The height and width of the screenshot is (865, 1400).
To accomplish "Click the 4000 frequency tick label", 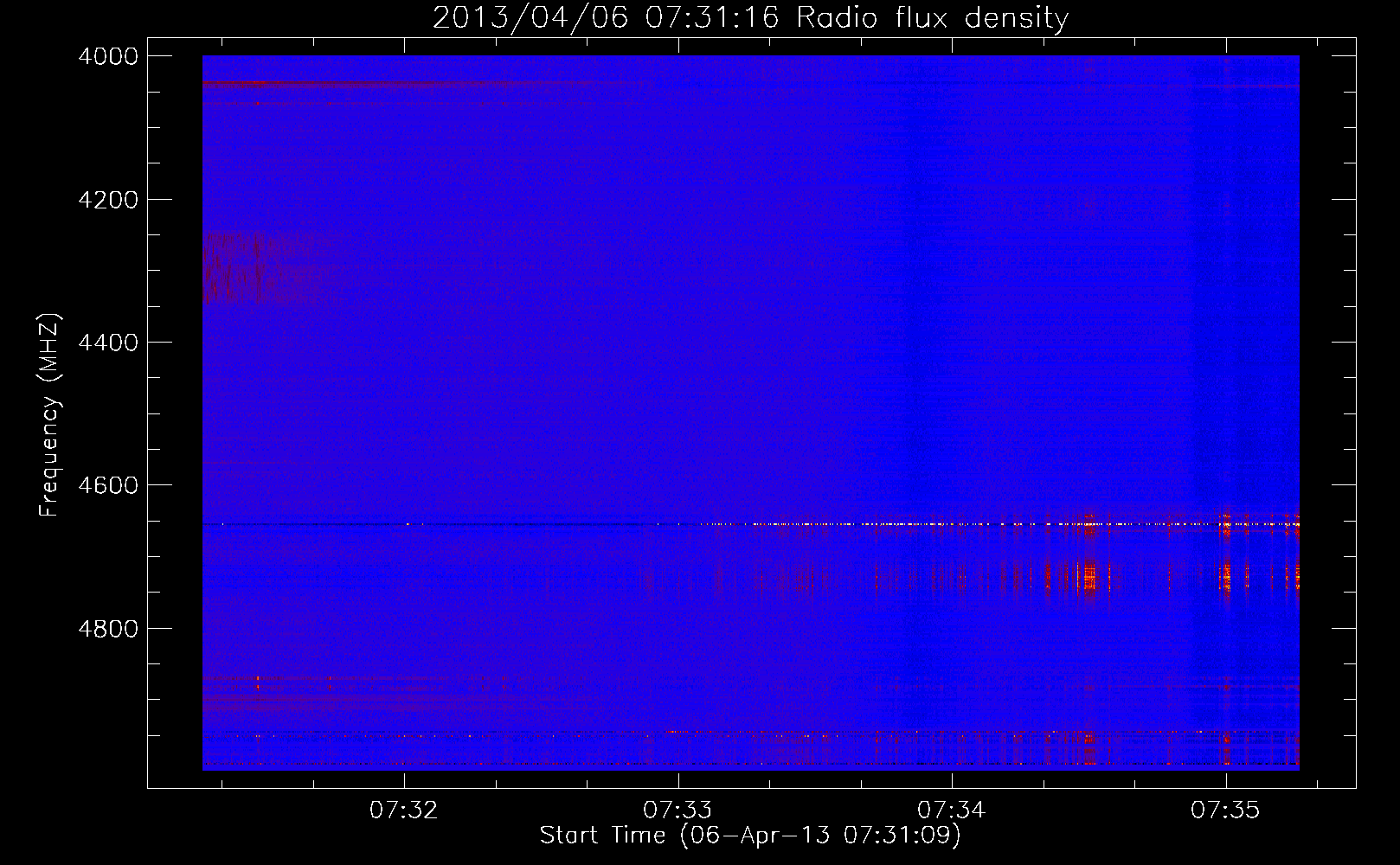I will point(108,56).
